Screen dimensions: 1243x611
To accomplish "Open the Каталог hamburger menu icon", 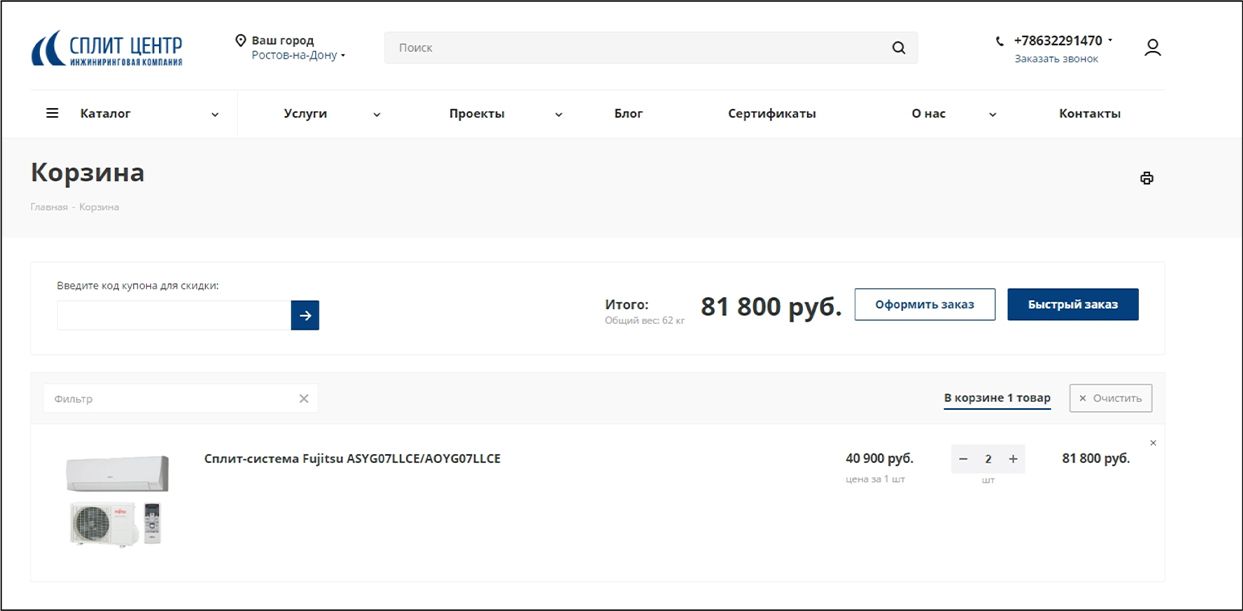I will point(52,114).
